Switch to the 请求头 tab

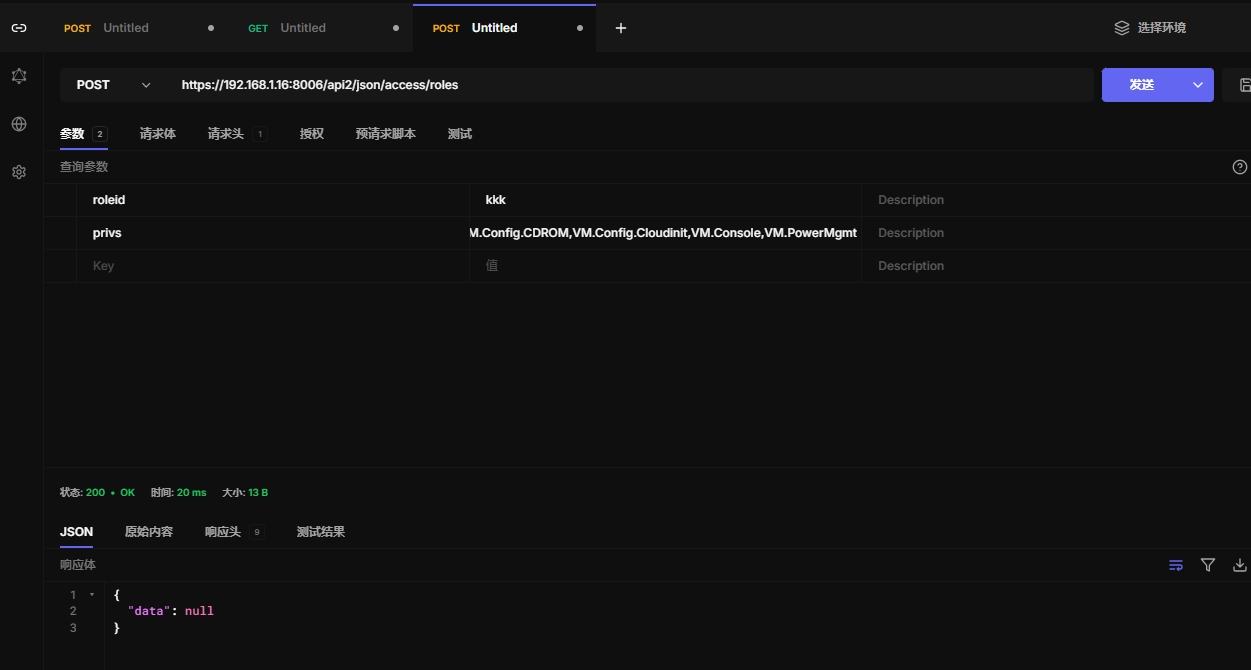tap(226, 134)
